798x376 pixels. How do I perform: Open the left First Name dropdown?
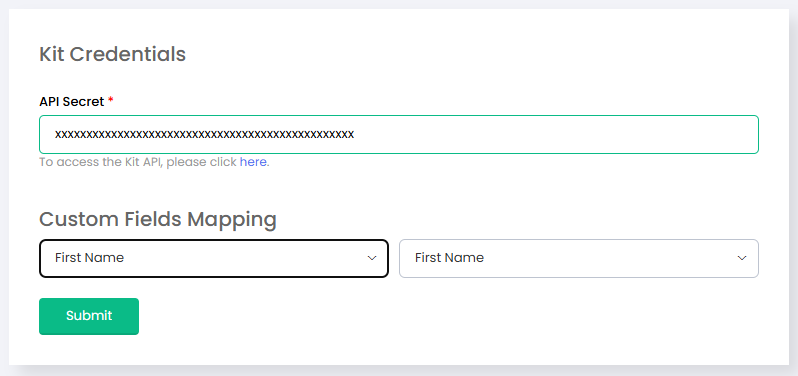pos(214,258)
